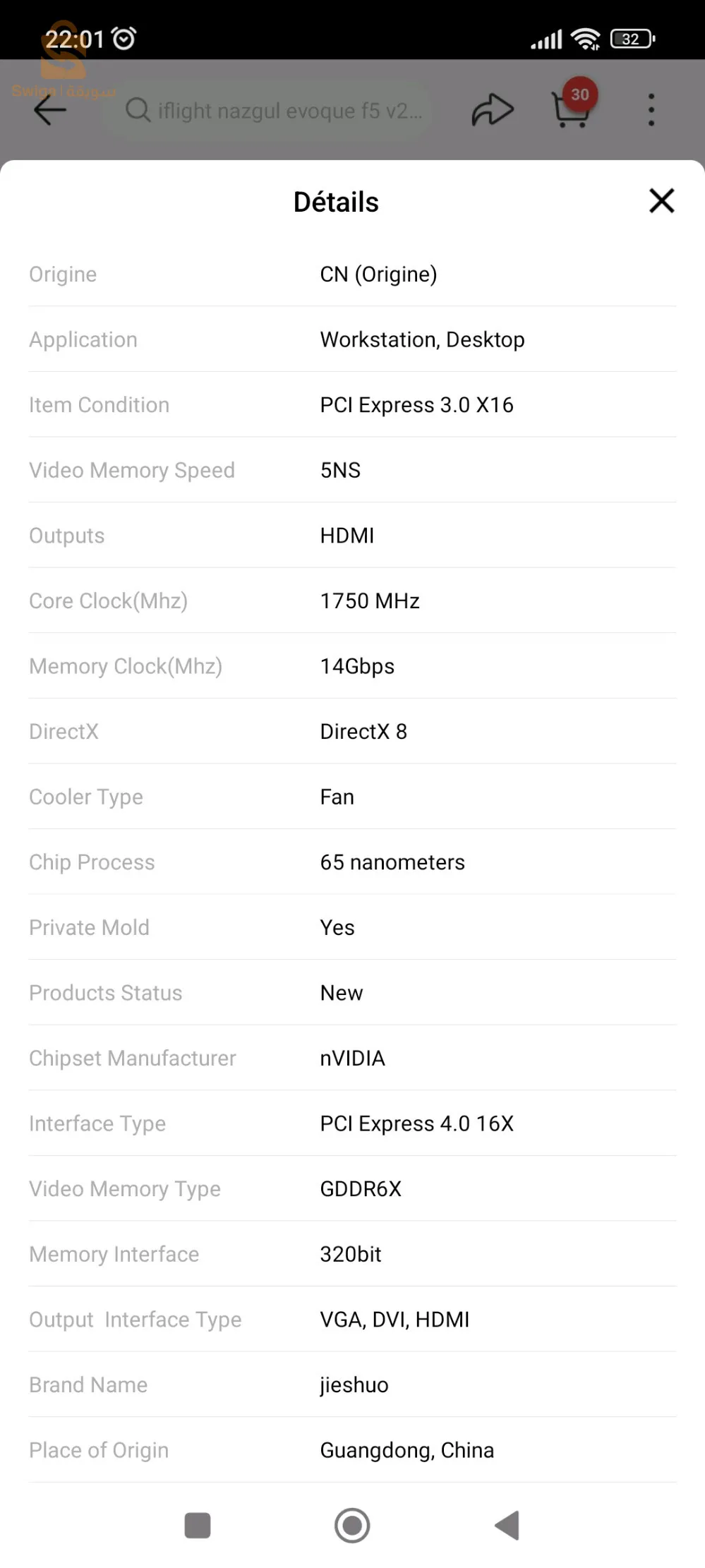705x1568 pixels.
Task: Close the Détails sheet with X
Action: pos(661,201)
